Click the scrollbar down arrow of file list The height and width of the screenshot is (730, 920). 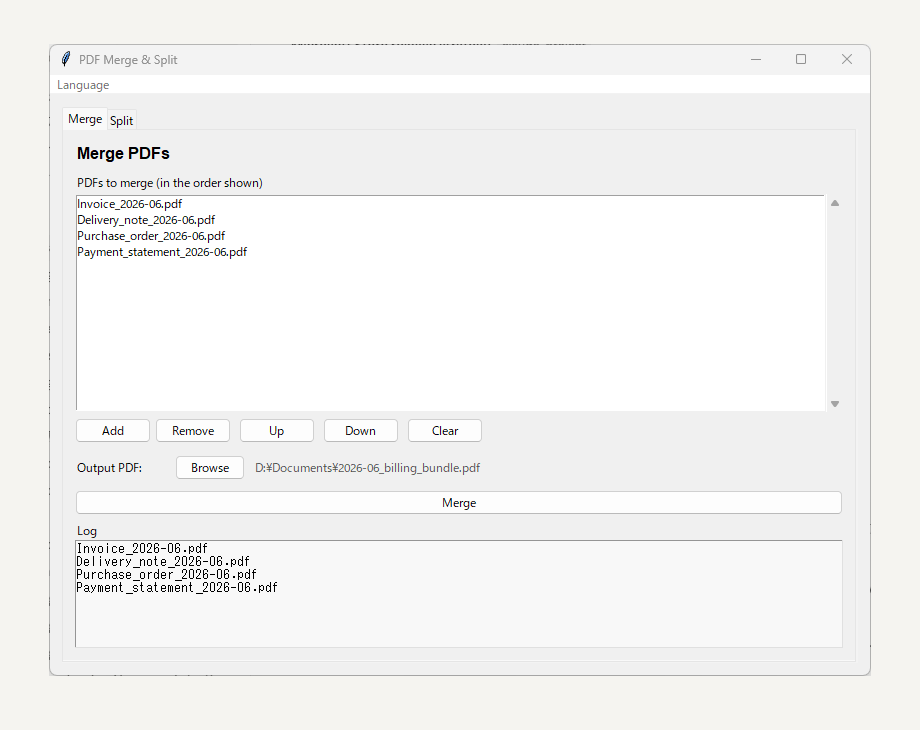(835, 404)
